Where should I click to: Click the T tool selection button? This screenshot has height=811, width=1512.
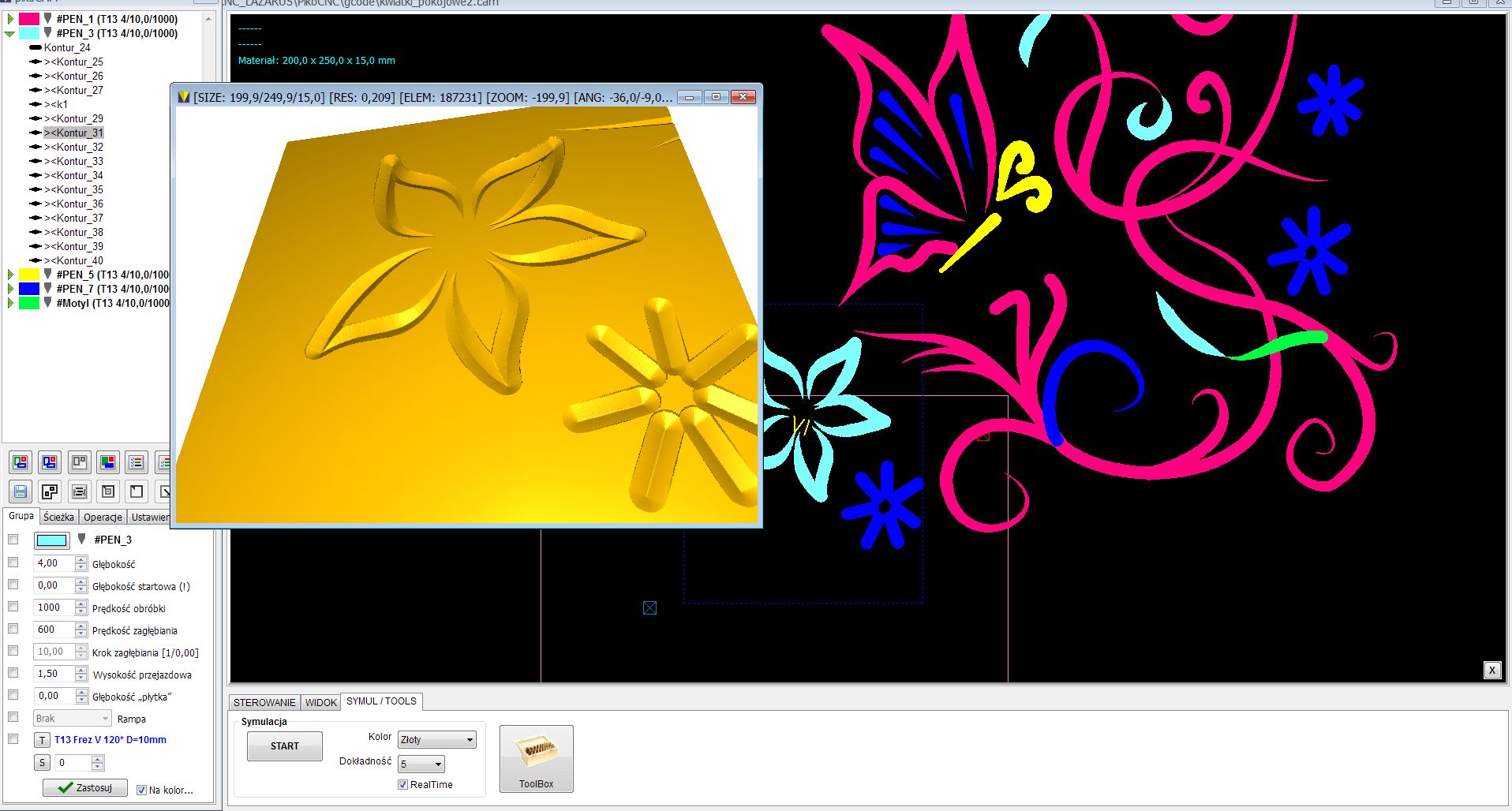coord(43,740)
